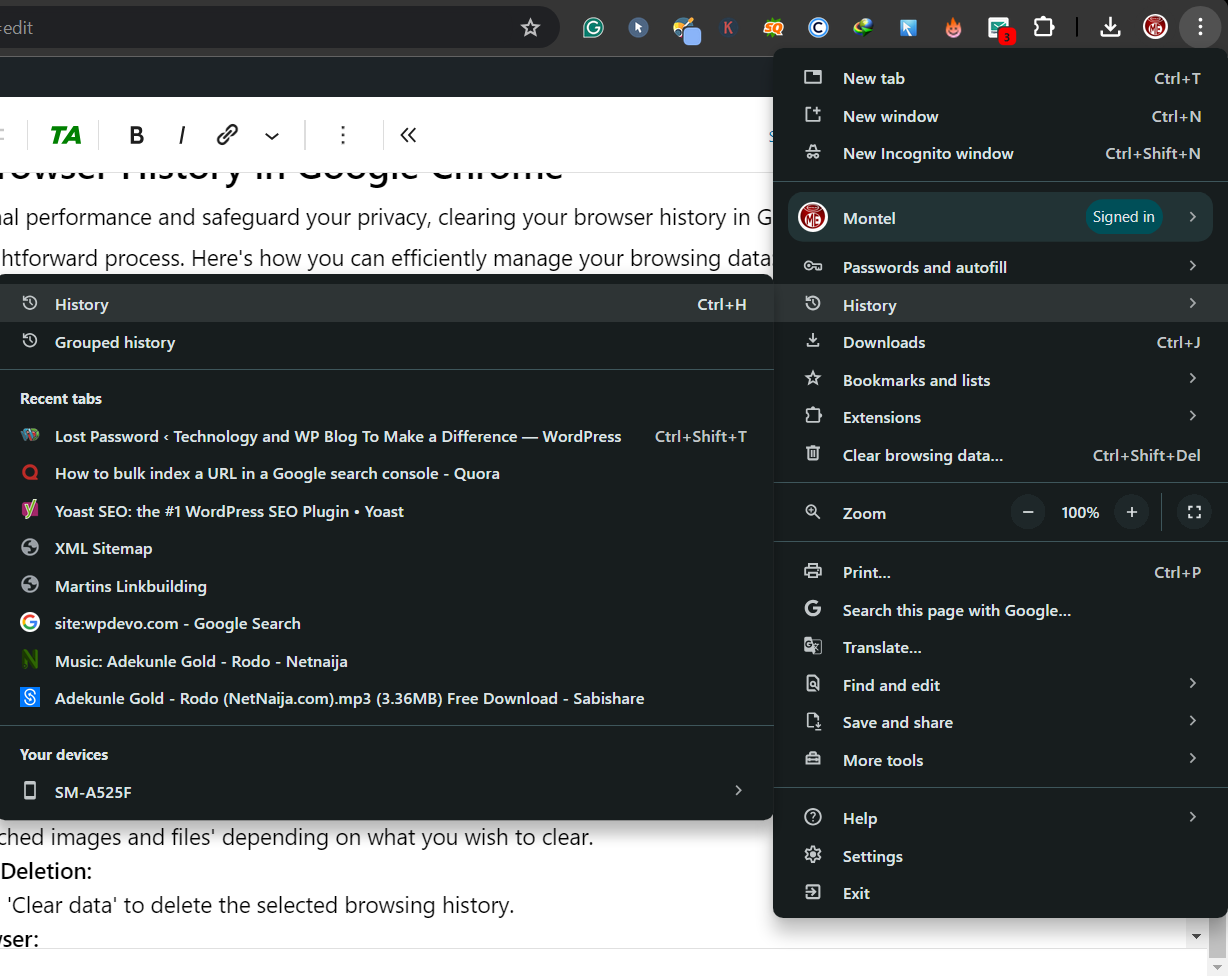Open the Extensions puzzle piece icon
Viewport: 1228px width, 976px height.
tap(1044, 28)
